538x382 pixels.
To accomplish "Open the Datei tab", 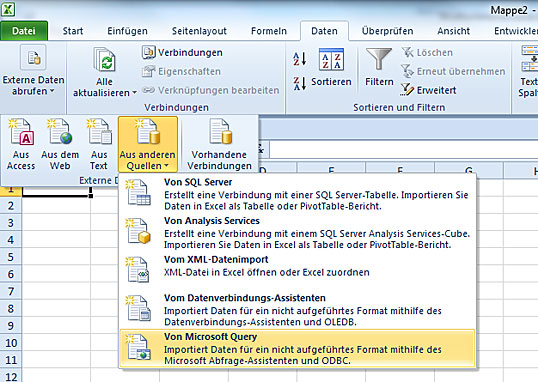I will point(24,31).
